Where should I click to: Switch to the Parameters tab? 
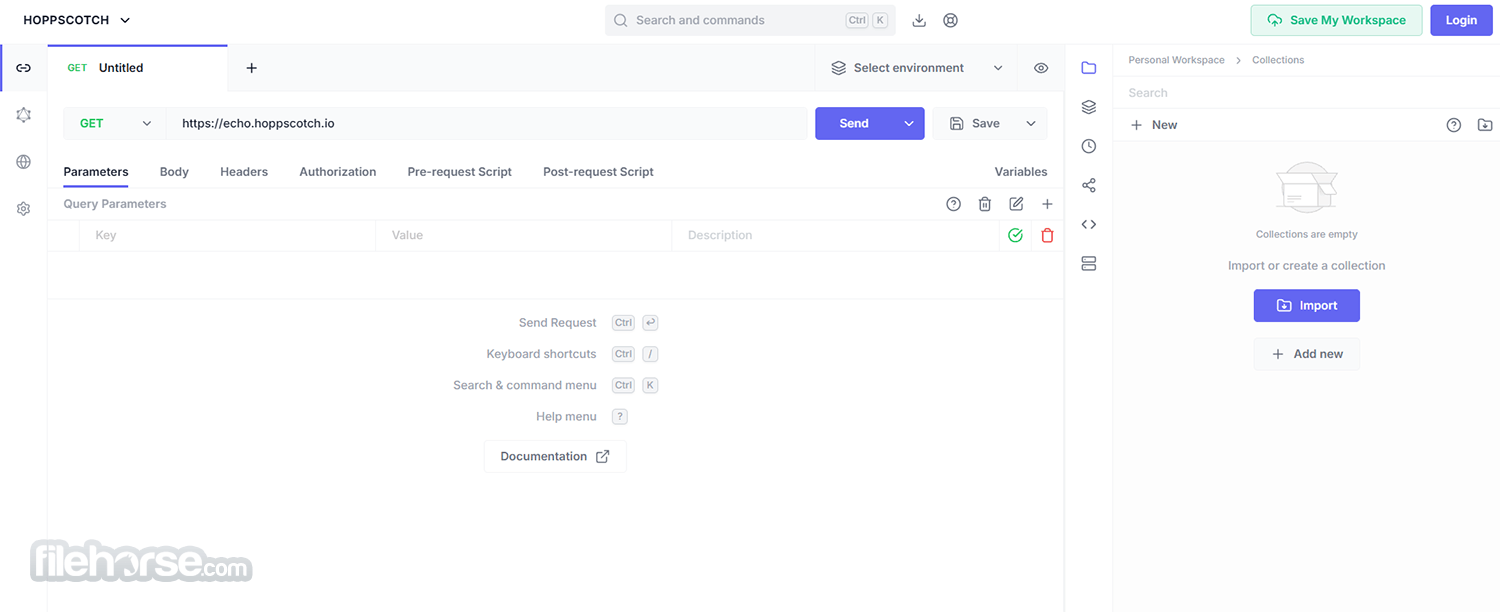(x=96, y=172)
